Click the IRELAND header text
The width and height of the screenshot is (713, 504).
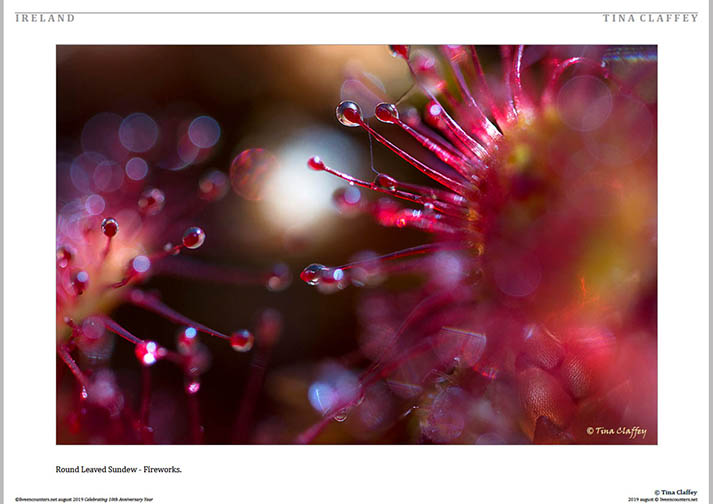click(x=45, y=18)
